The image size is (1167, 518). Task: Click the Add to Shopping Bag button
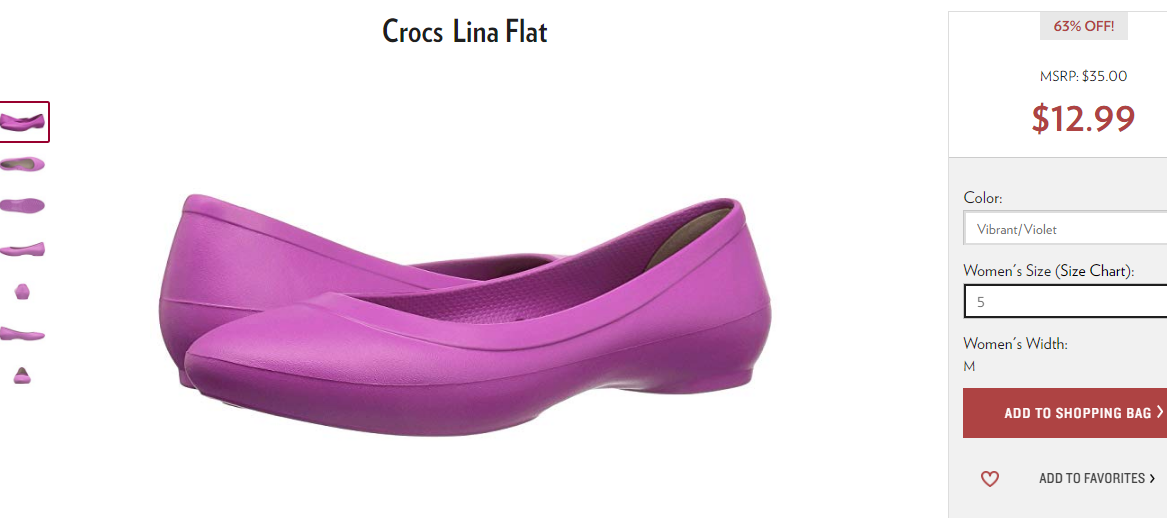pyautogui.click(x=1065, y=413)
